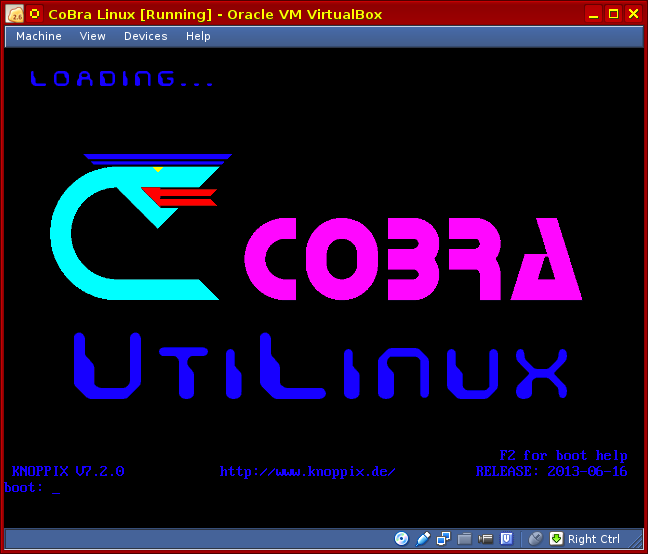The width and height of the screenshot is (648, 554).
Task: Open the Help menu
Action: tap(198, 36)
